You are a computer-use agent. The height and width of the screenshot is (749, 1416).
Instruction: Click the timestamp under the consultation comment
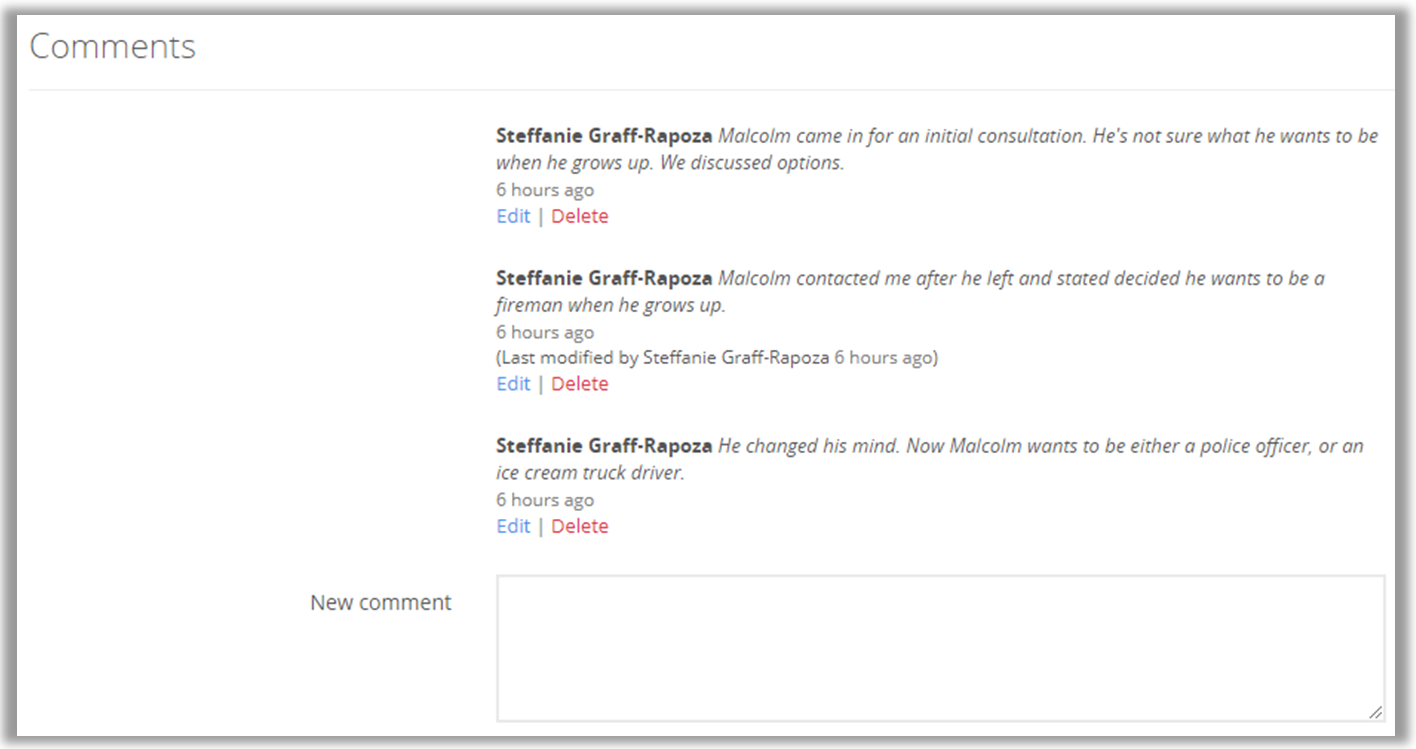click(545, 190)
